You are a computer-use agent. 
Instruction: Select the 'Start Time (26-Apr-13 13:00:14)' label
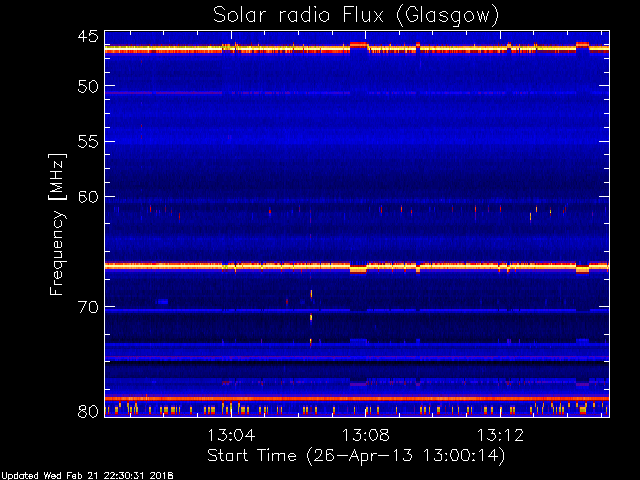356,456
